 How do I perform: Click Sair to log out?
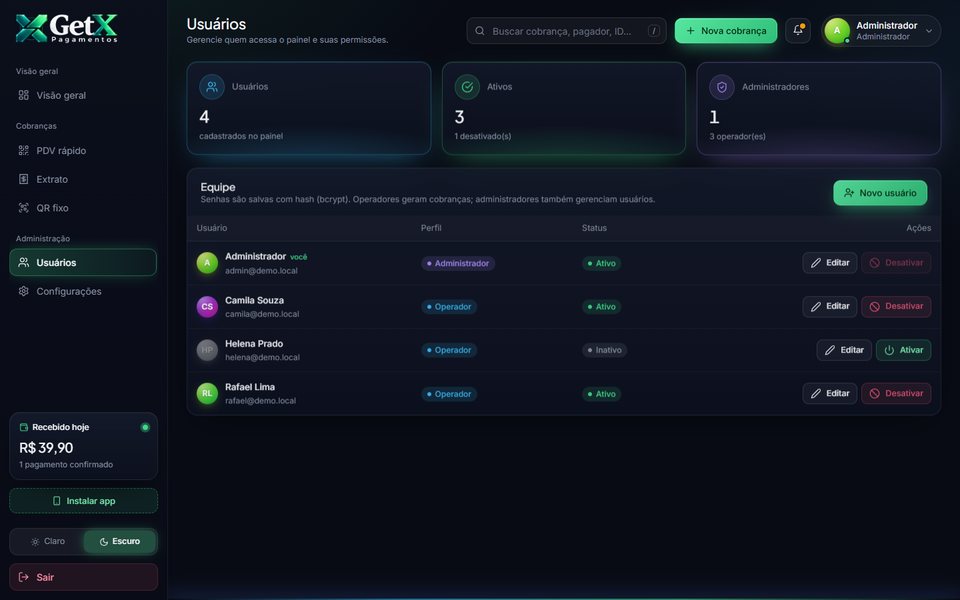tap(83, 577)
